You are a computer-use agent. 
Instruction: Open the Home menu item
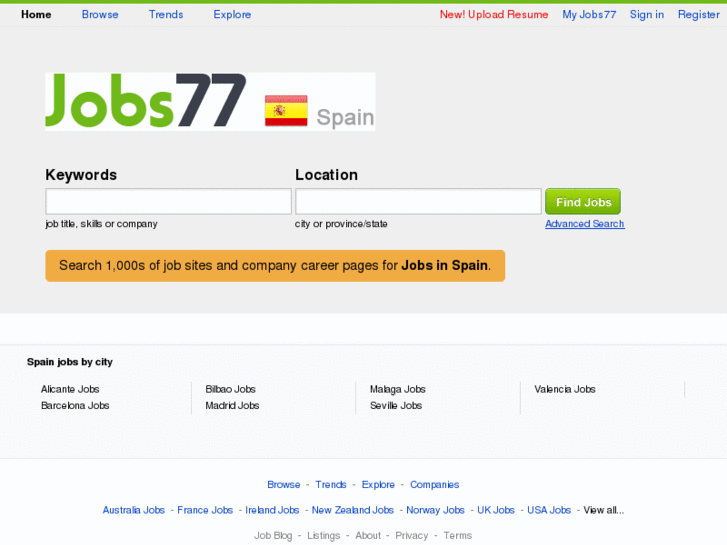click(x=36, y=14)
